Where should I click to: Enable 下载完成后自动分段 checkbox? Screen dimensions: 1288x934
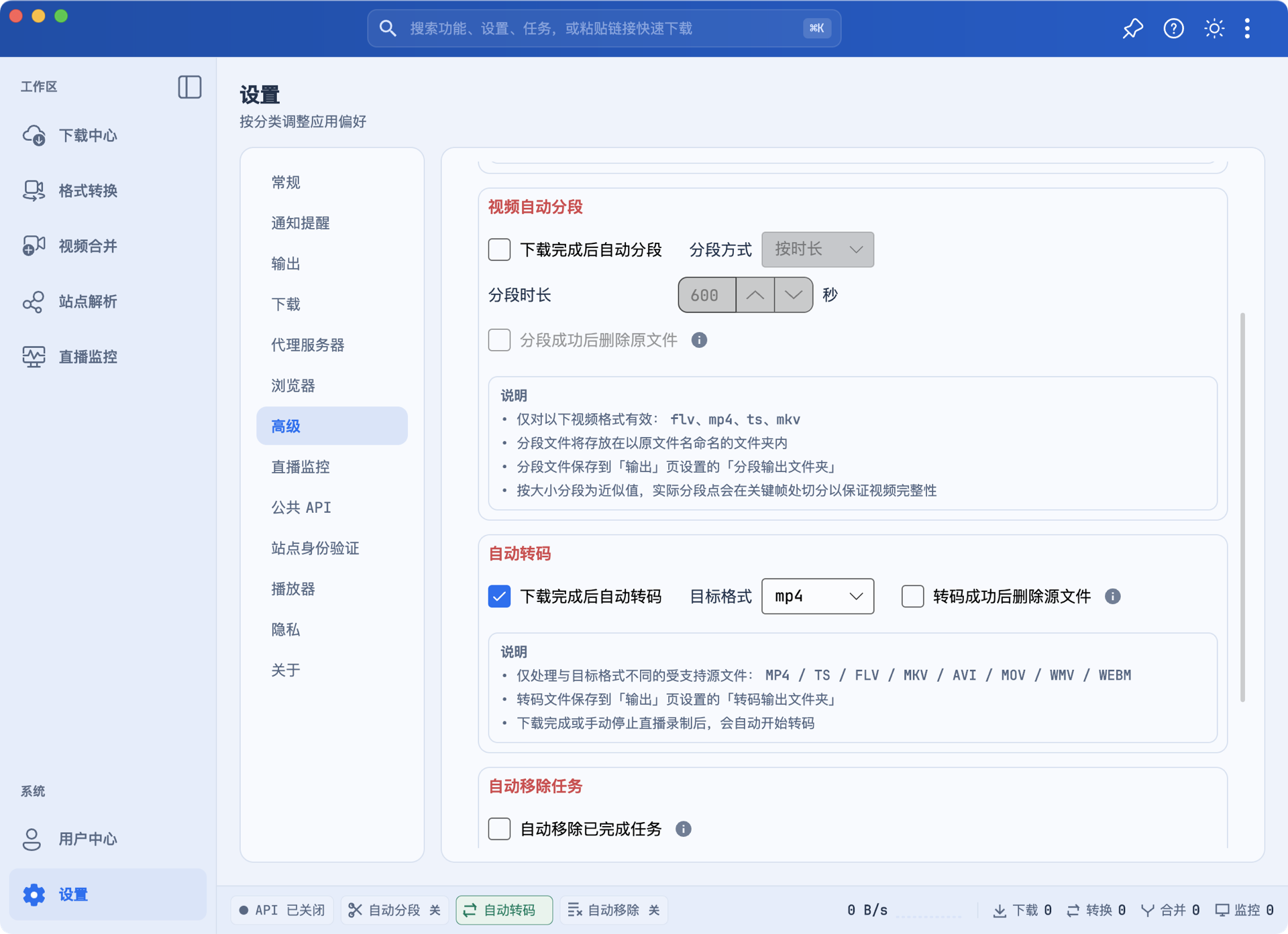(x=499, y=249)
